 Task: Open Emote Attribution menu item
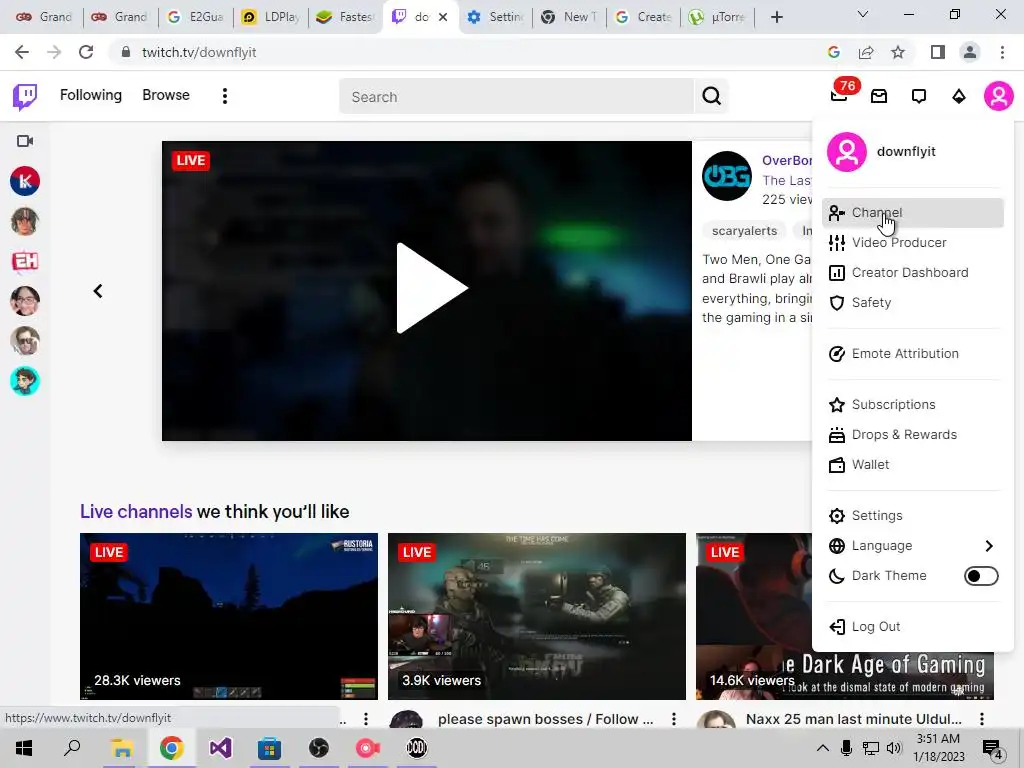pyautogui.click(x=912, y=354)
